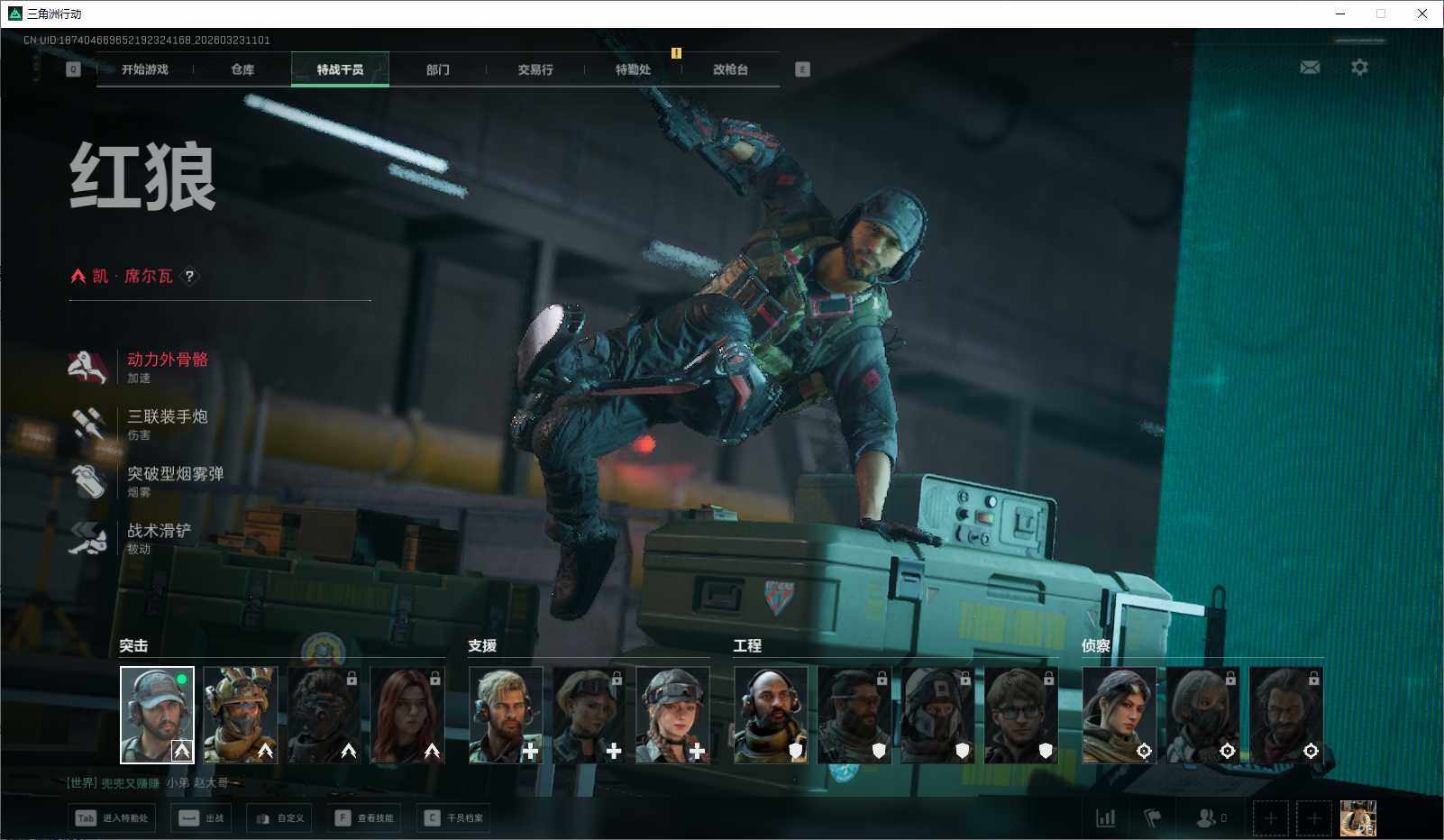This screenshot has width=1444, height=840.
Task: Select the locked long-haired bearded 侦察 operator
Action: pos(1285,715)
